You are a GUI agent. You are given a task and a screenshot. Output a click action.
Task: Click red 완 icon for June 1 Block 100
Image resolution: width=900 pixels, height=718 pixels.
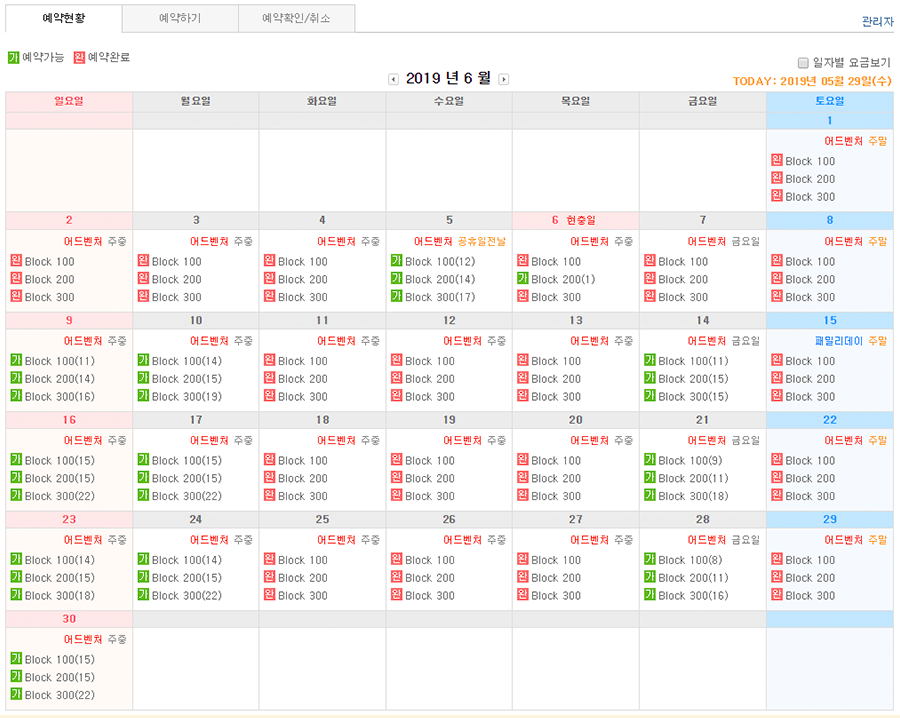777,160
